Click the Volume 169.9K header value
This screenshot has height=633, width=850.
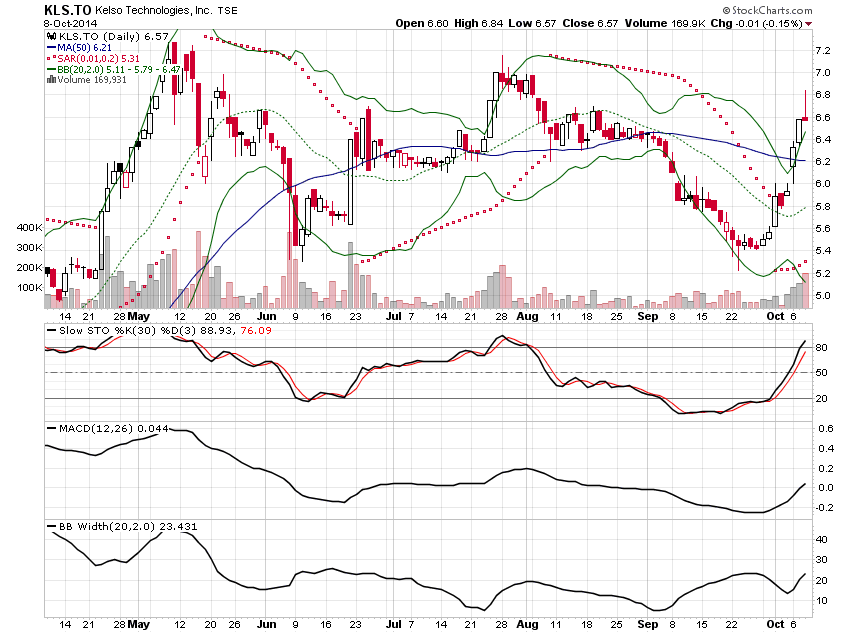point(665,23)
